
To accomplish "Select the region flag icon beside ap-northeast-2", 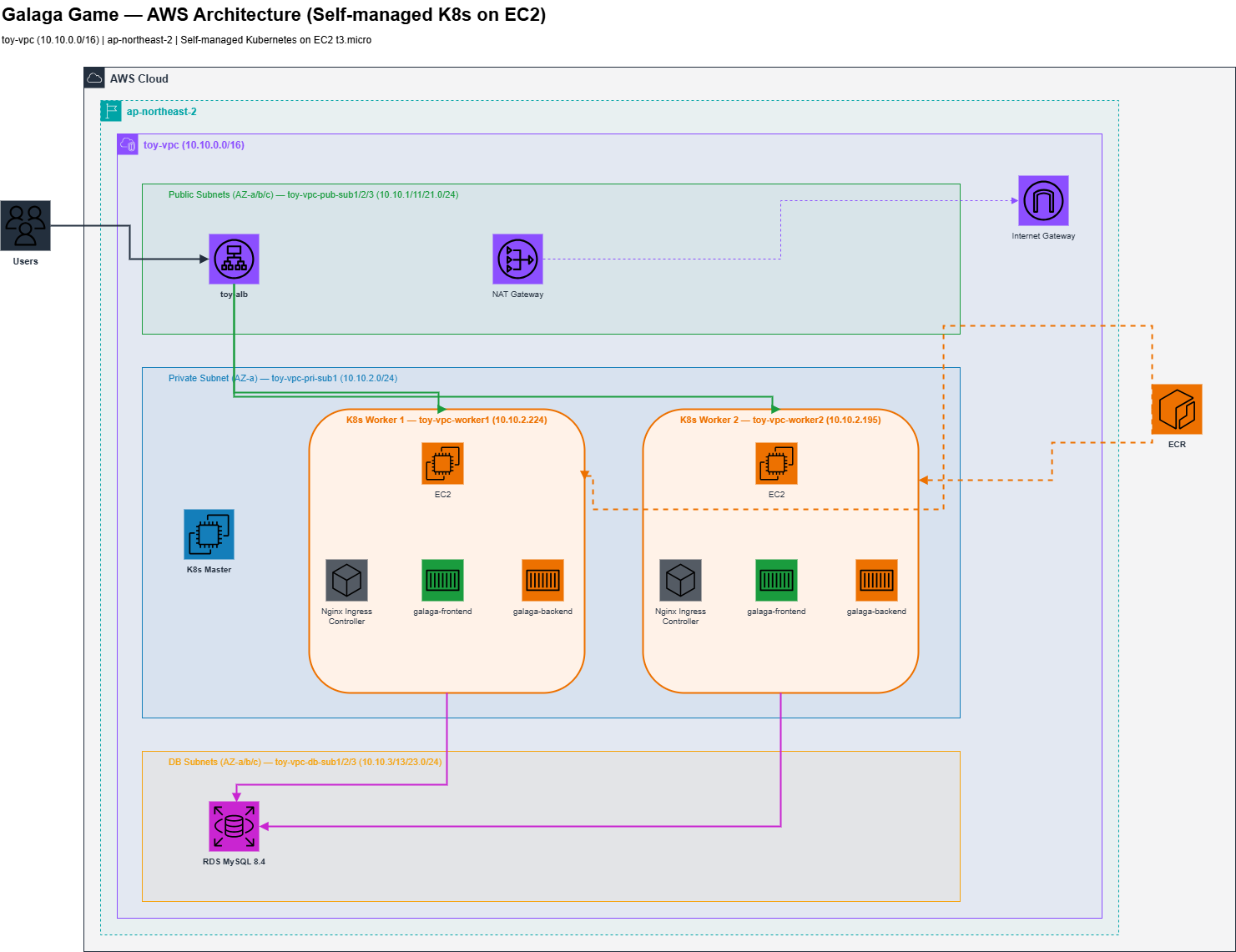I will click(111, 111).
